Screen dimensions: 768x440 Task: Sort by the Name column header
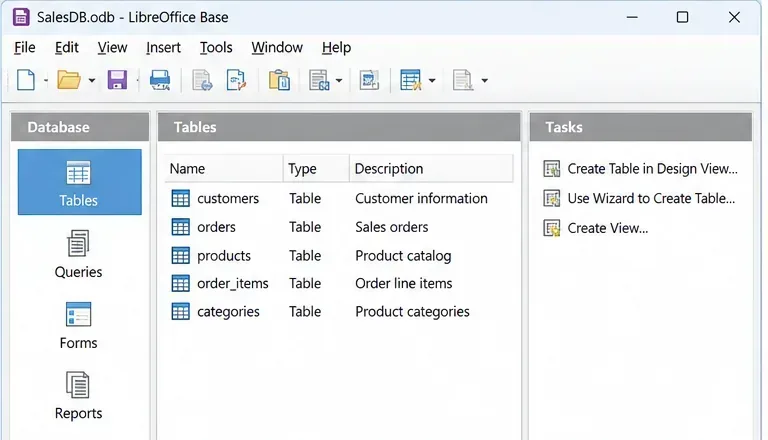tap(224, 169)
